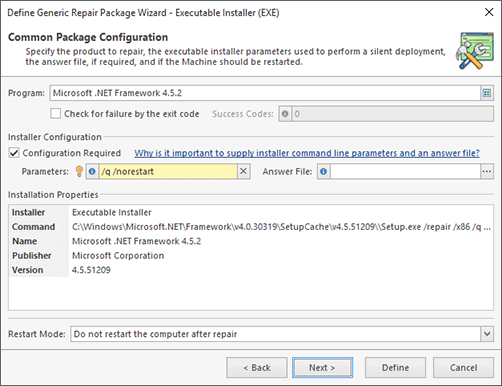The image size is (502, 386).
Task: Click the Parameters input field
Action: pyautogui.click(x=168, y=171)
